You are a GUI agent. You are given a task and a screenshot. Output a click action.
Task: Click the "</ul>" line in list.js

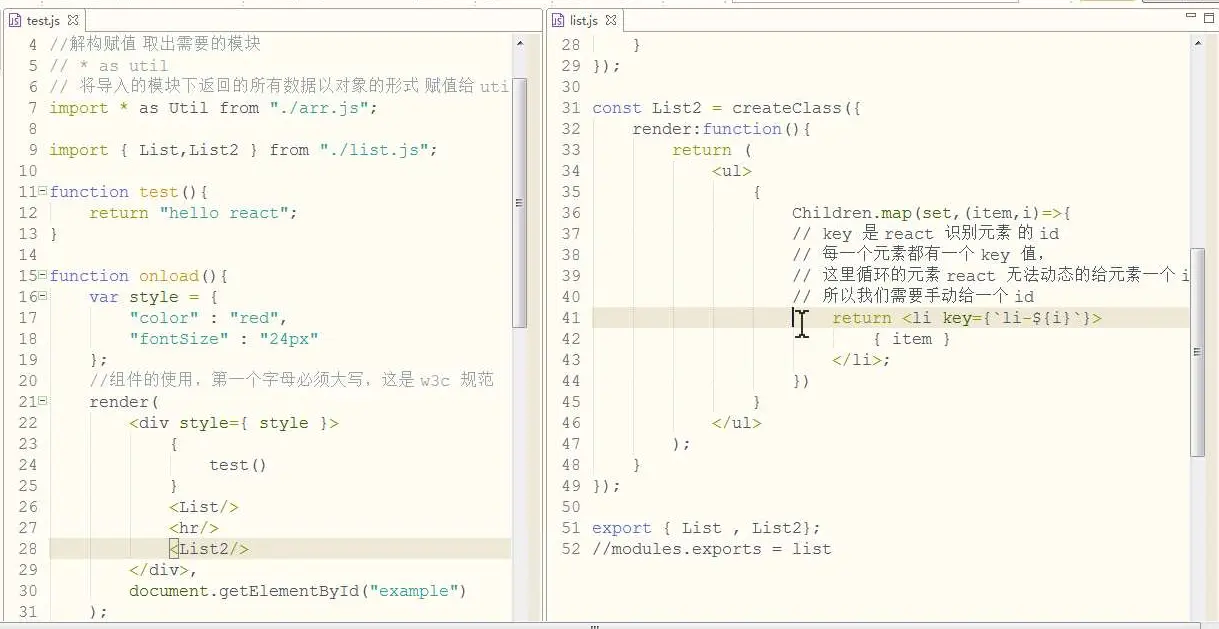tap(737, 423)
